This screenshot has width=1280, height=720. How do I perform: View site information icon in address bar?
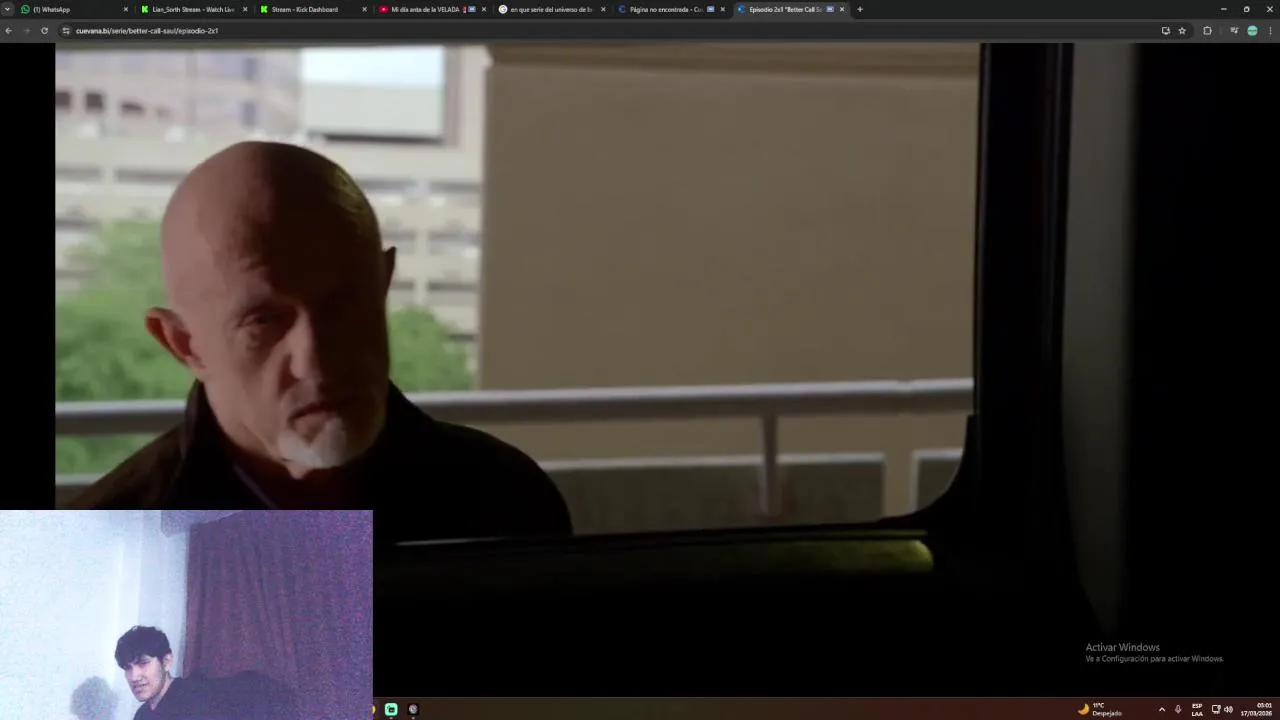click(x=66, y=31)
